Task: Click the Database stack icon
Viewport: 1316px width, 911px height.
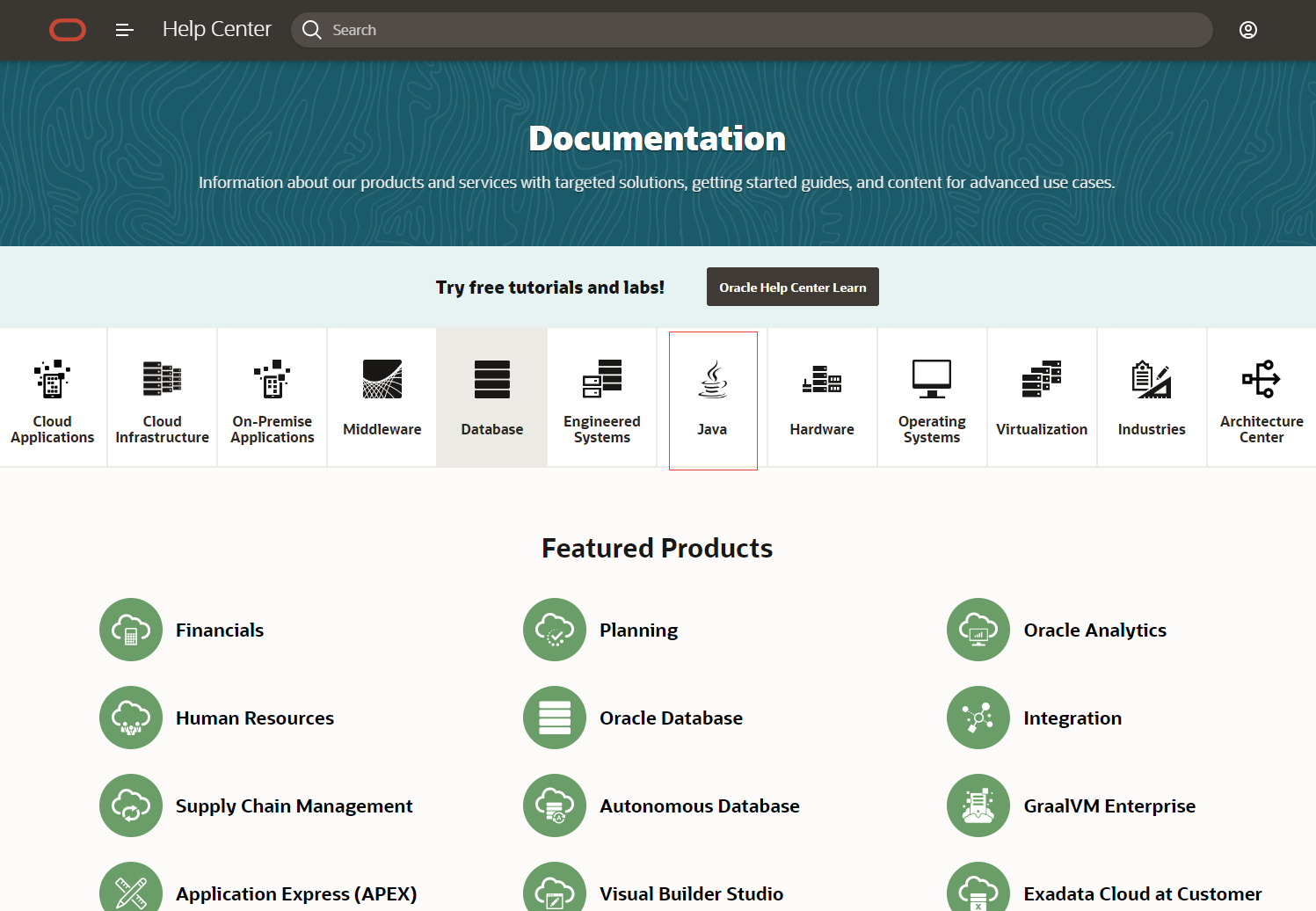Action: pos(492,379)
